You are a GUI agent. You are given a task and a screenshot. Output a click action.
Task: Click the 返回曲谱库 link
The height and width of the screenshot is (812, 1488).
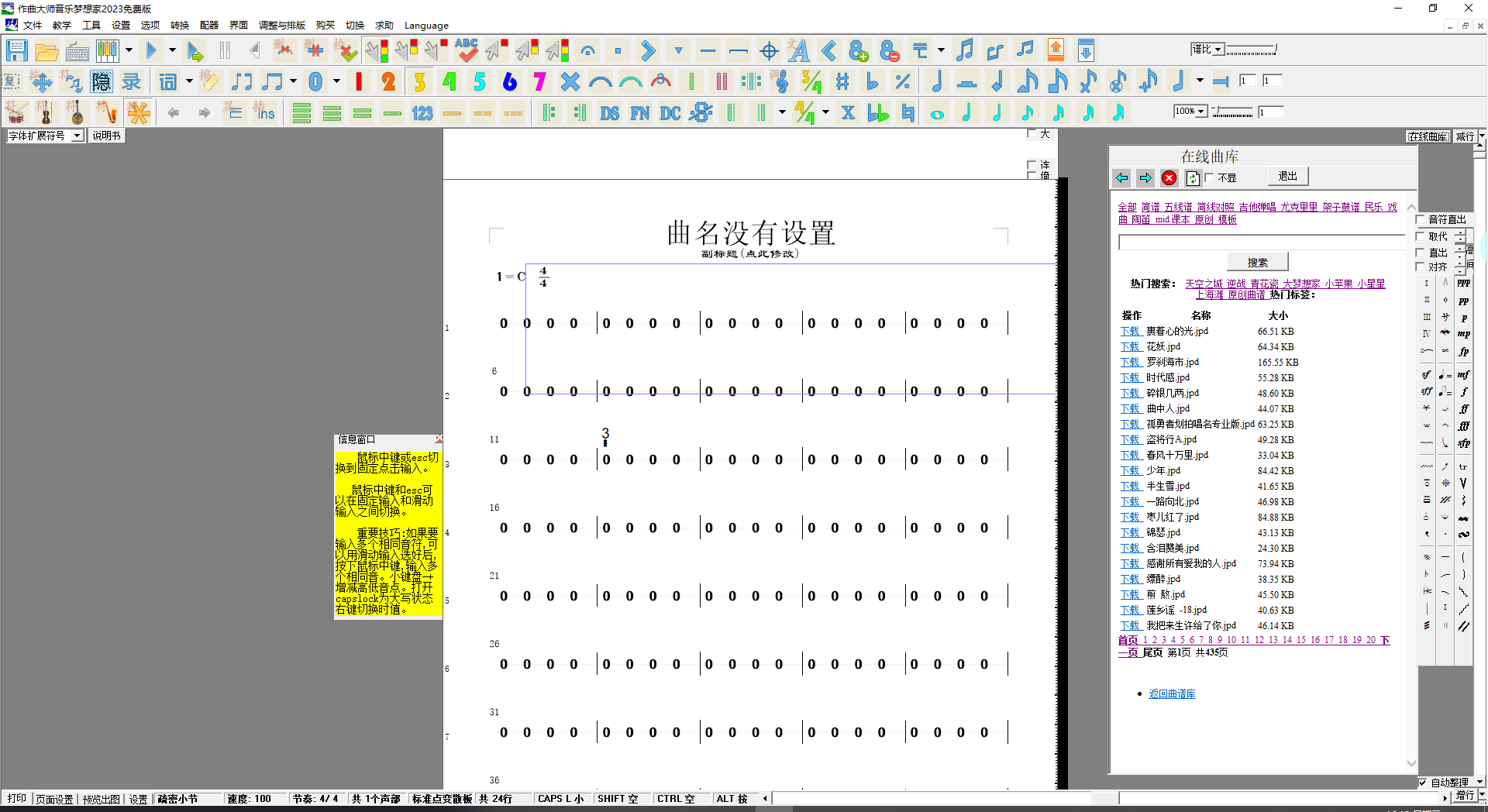[x=1172, y=693]
